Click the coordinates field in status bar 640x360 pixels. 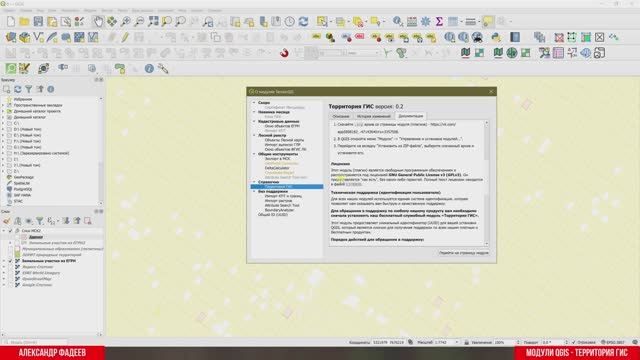pyautogui.click(x=388, y=342)
